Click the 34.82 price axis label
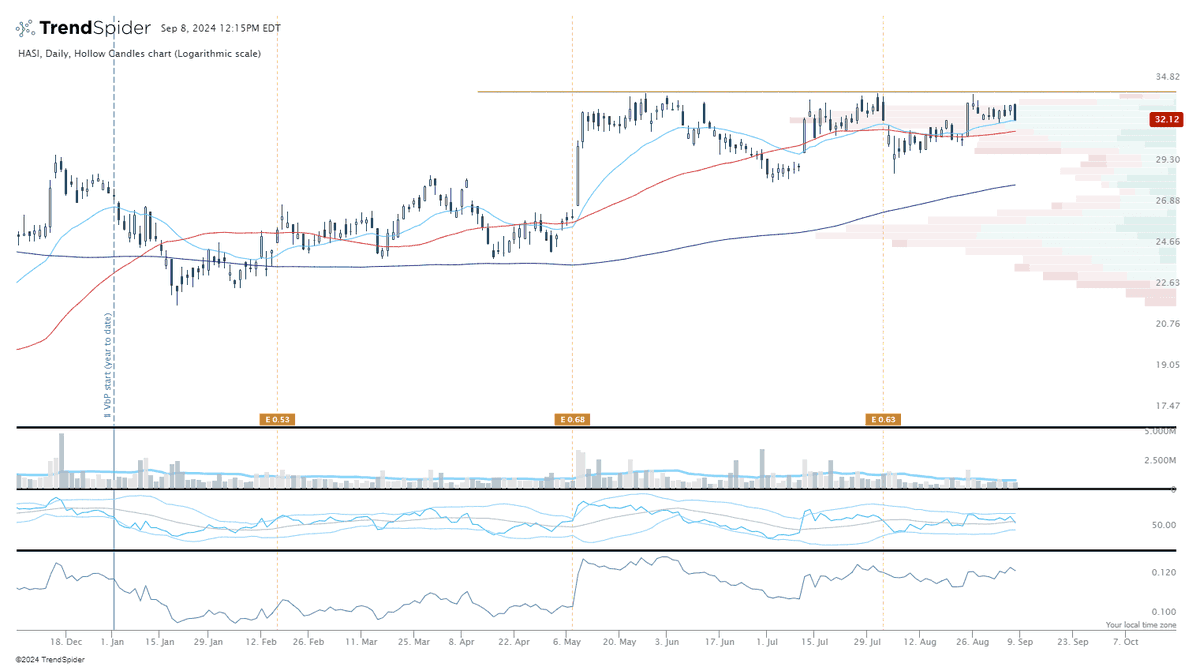The height and width of the screenshot is (667, 1200). 1166,77
